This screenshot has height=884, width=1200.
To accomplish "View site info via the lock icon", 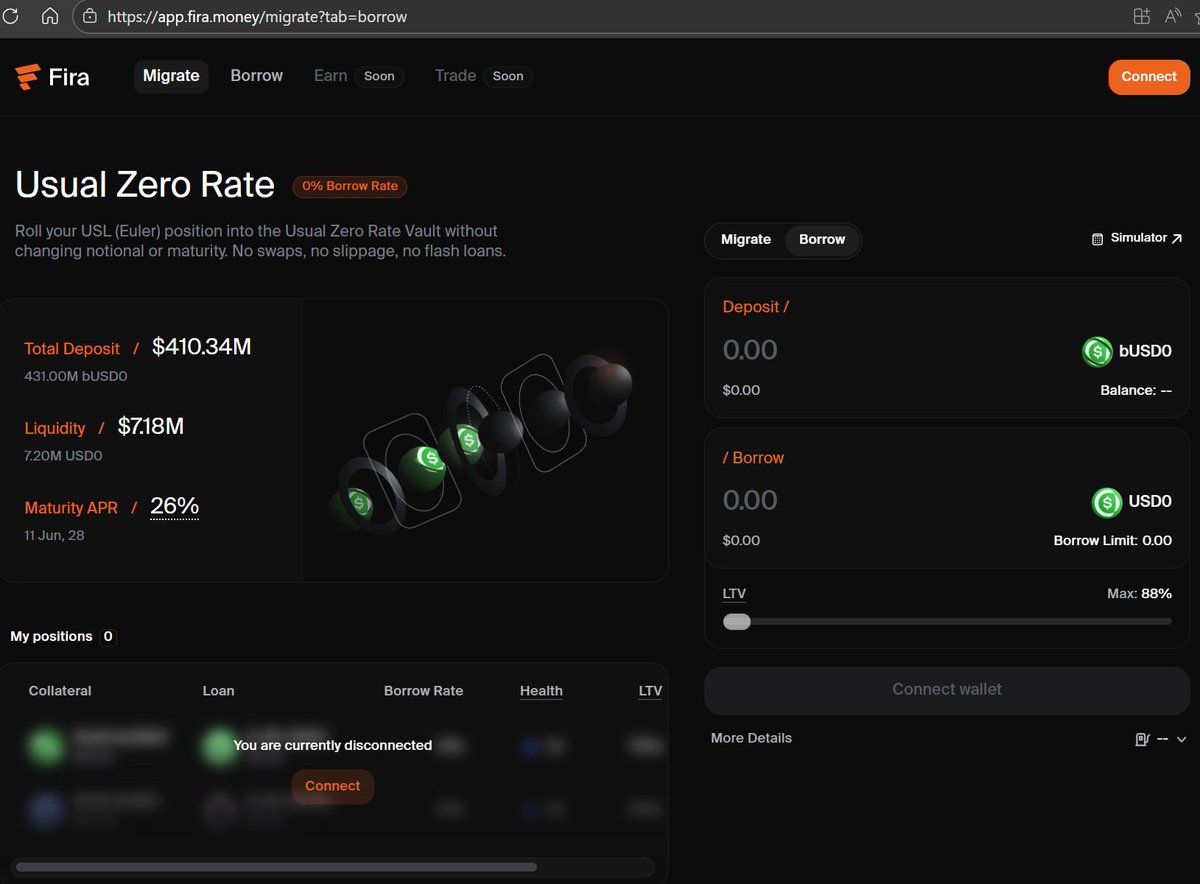I will click(x=90, y=16).
